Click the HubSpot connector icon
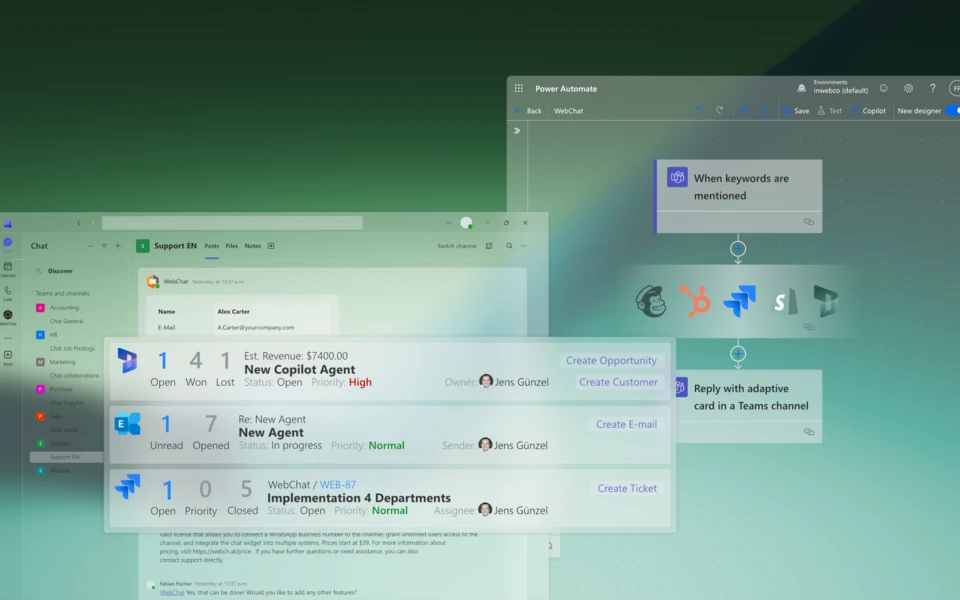Viewport: 960px width, 600px height. click(695, 301)
